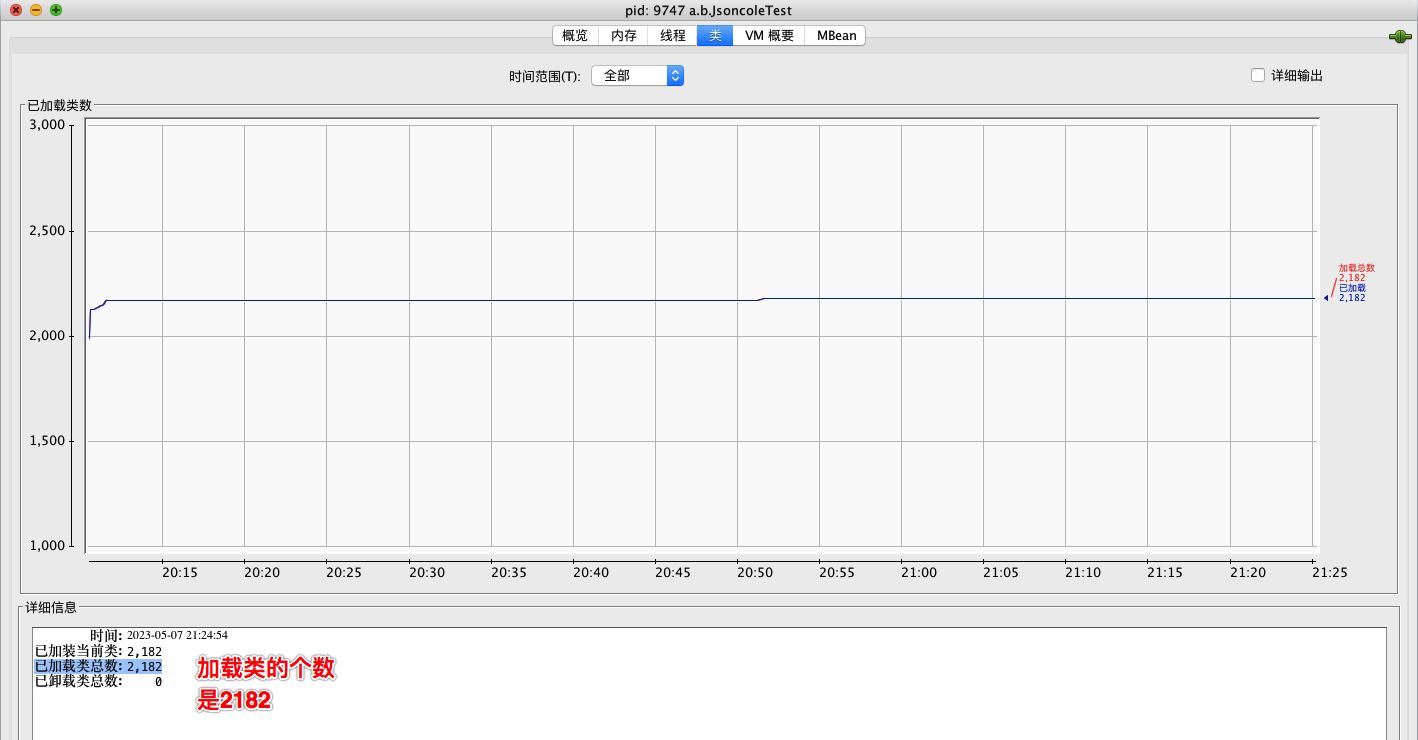
Task: Click the 21:00 time axis label
Action: 919,573
